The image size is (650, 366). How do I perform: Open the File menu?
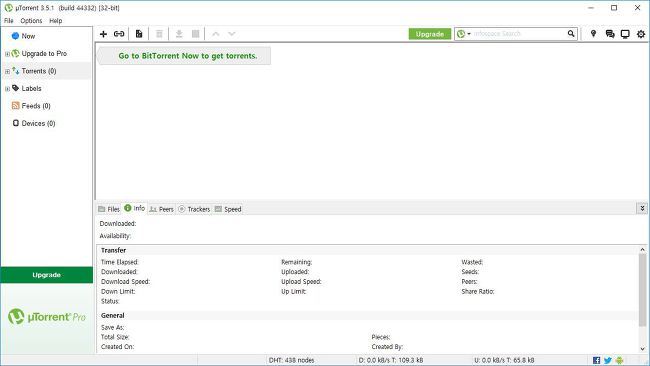tap(9, 21)
